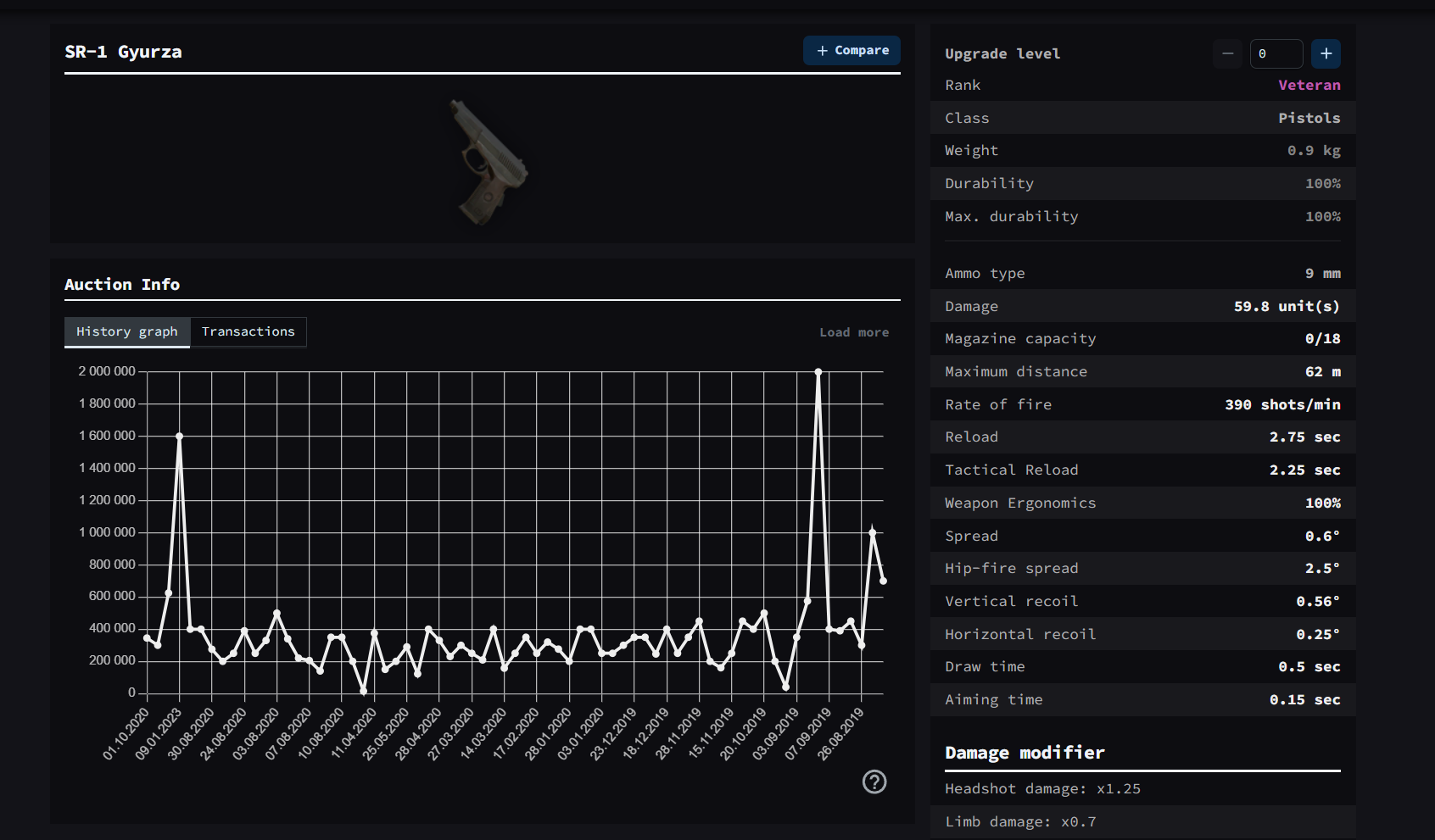Click the 0/18 magazine capacity value
Image resolution: width=1435 pixels, height=840 pixels.
(x=1323, y=338)
